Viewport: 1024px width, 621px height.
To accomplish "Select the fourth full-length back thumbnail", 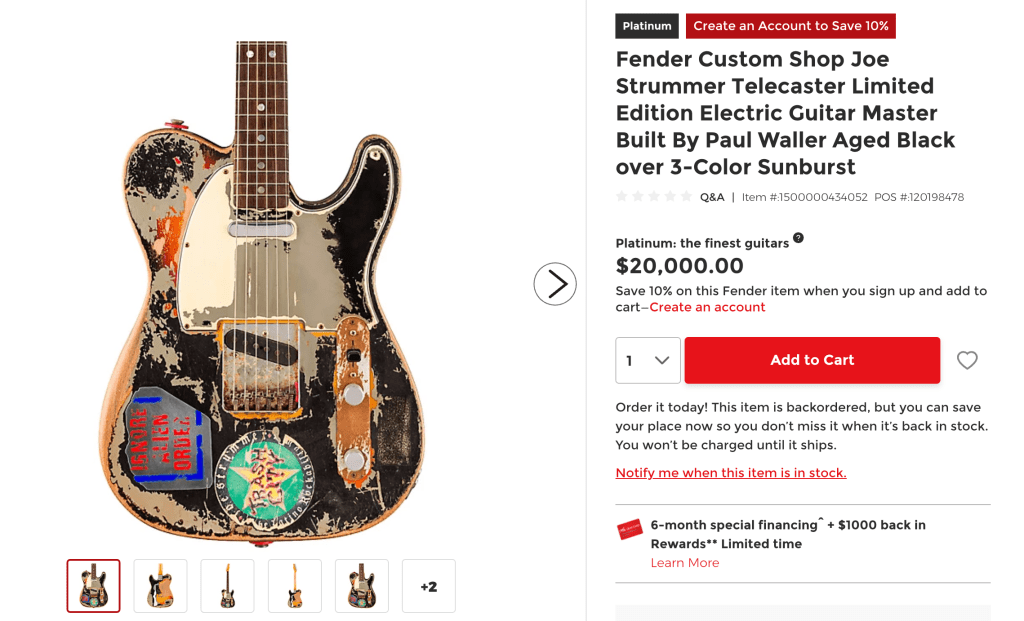I will pos(295,586).
